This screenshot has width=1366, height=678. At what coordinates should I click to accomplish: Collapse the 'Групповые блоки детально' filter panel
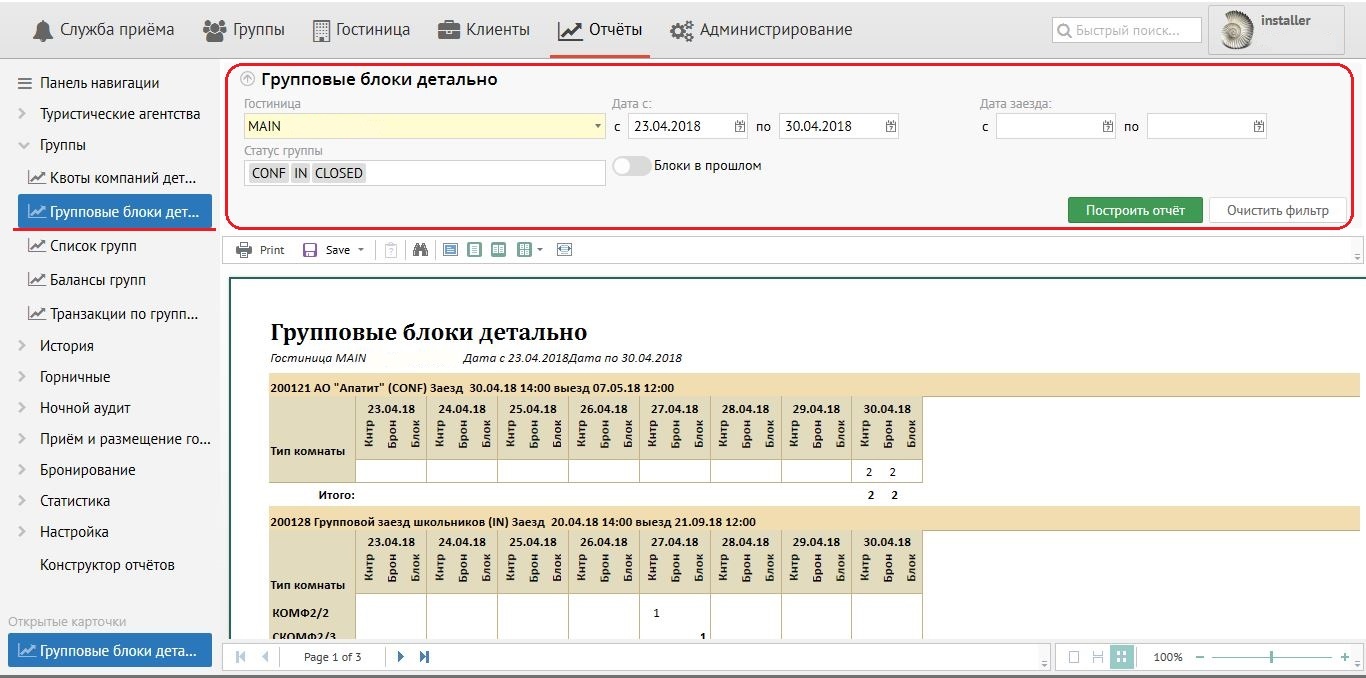pyautogui.click(x=248, y=80)
